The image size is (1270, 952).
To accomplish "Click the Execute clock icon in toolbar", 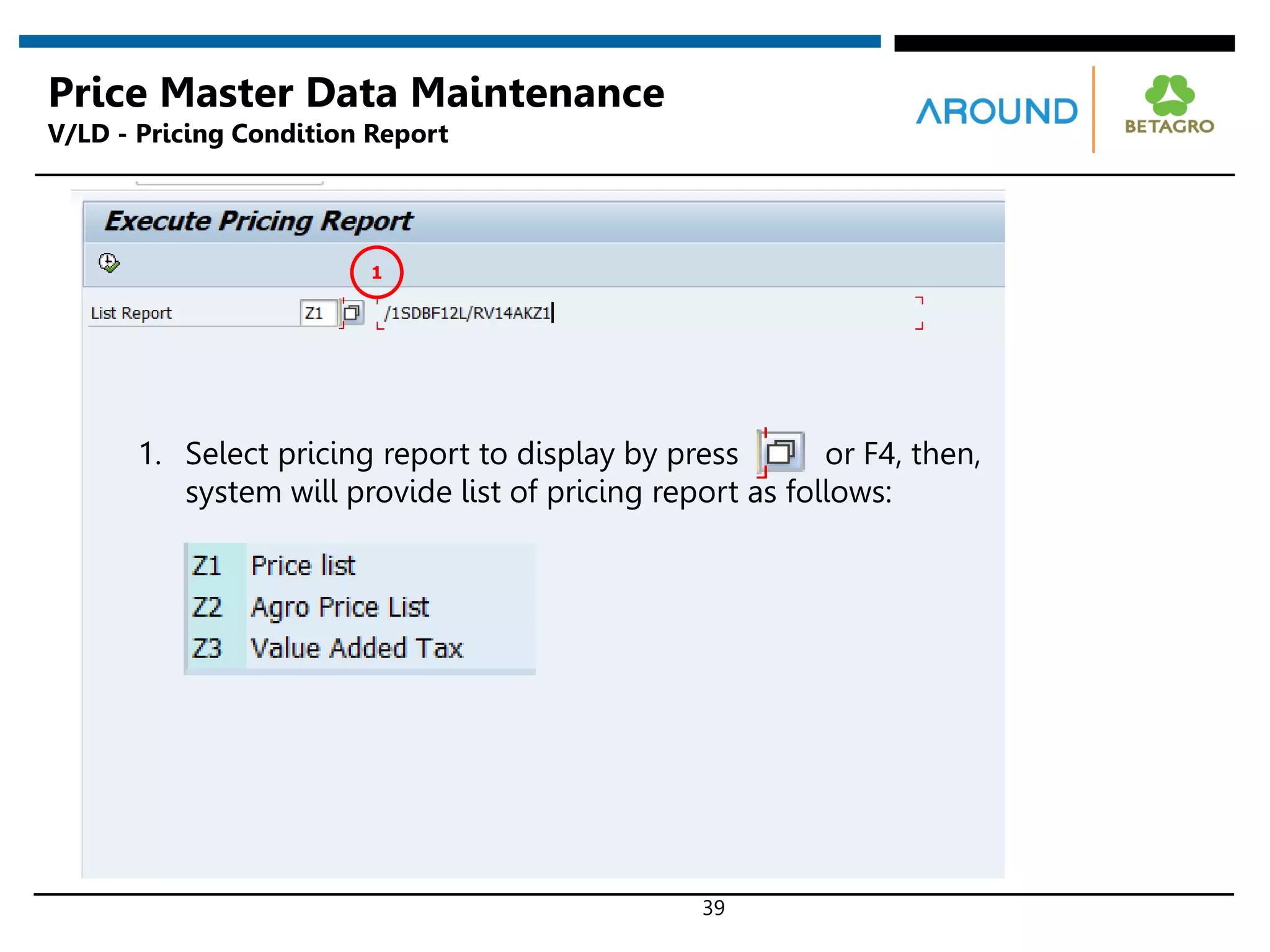I will (x=109, y=263).
